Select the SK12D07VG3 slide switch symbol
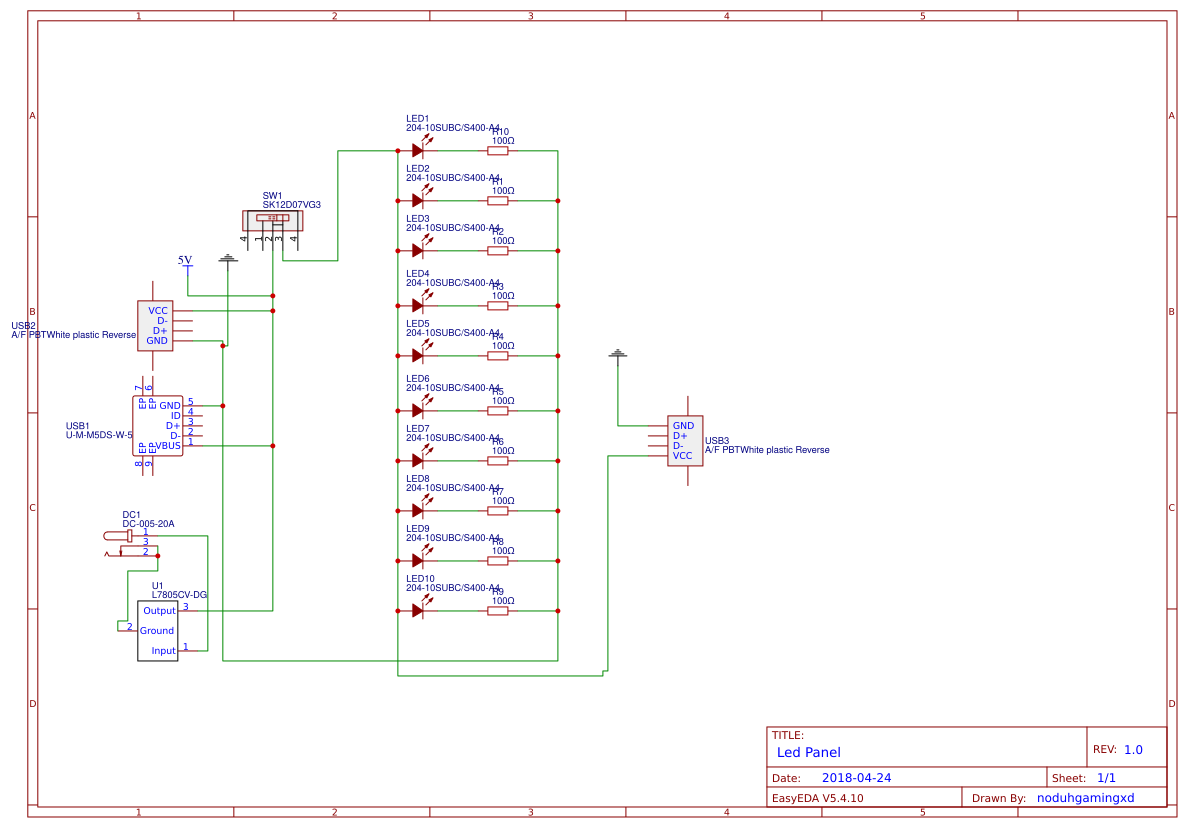1187x827 pixels. pyautogui.click(x=275, y=220)
